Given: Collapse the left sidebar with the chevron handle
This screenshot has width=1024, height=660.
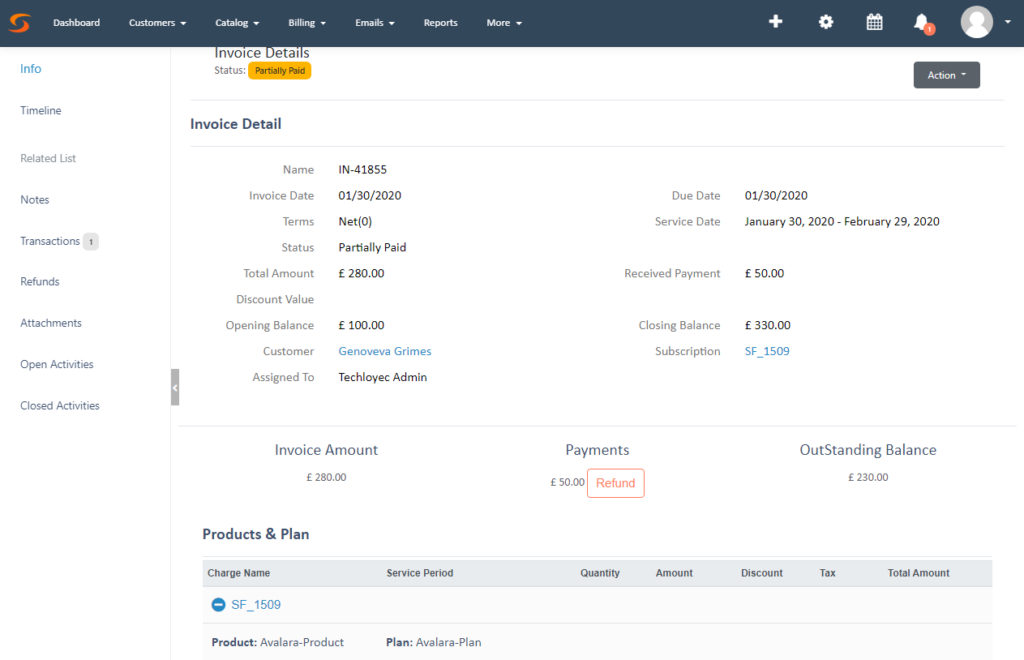Looking at the screenshot, I should [175, 386].
